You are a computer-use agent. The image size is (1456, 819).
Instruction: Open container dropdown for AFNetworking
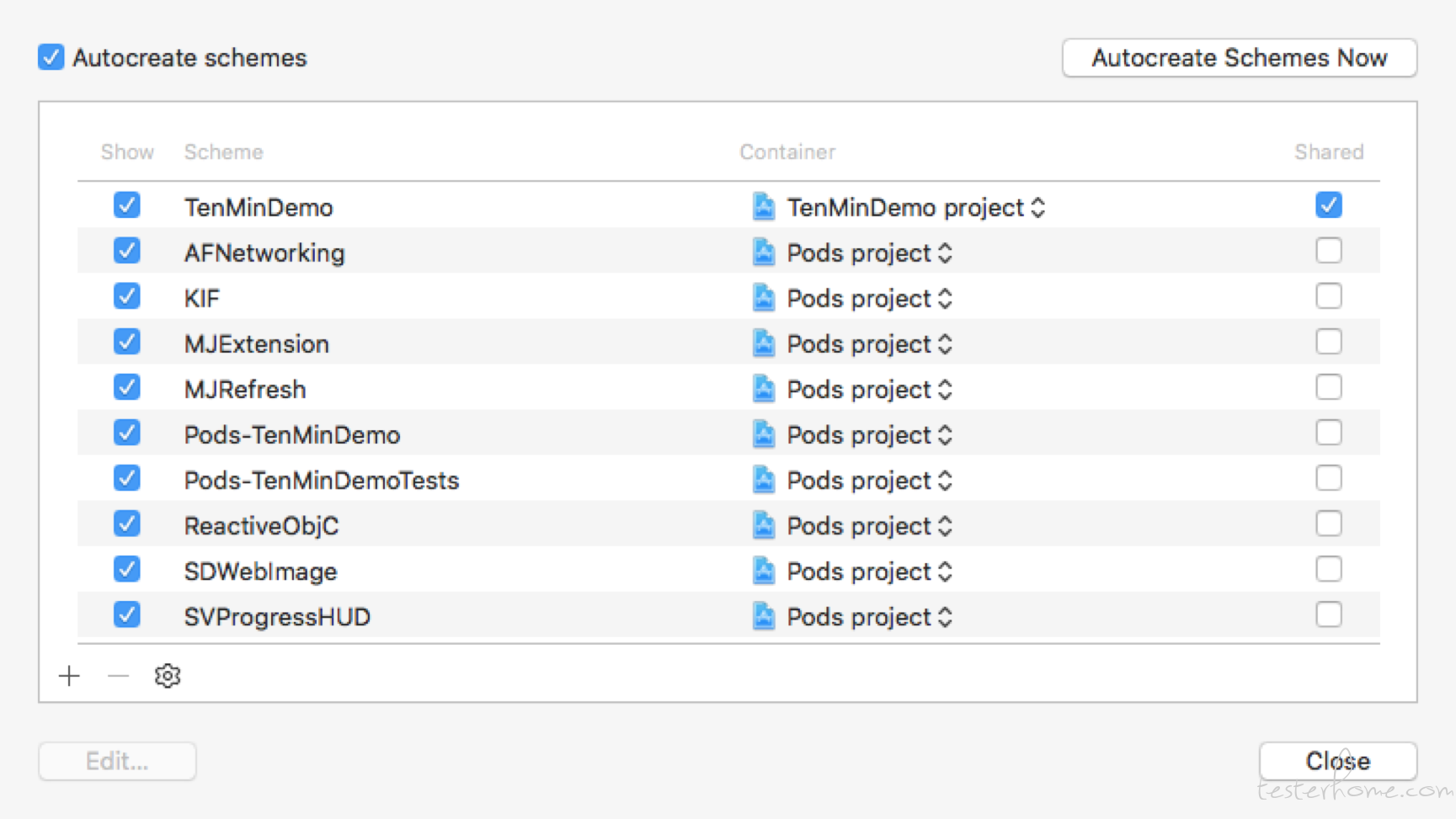click(x=945, y=253)
